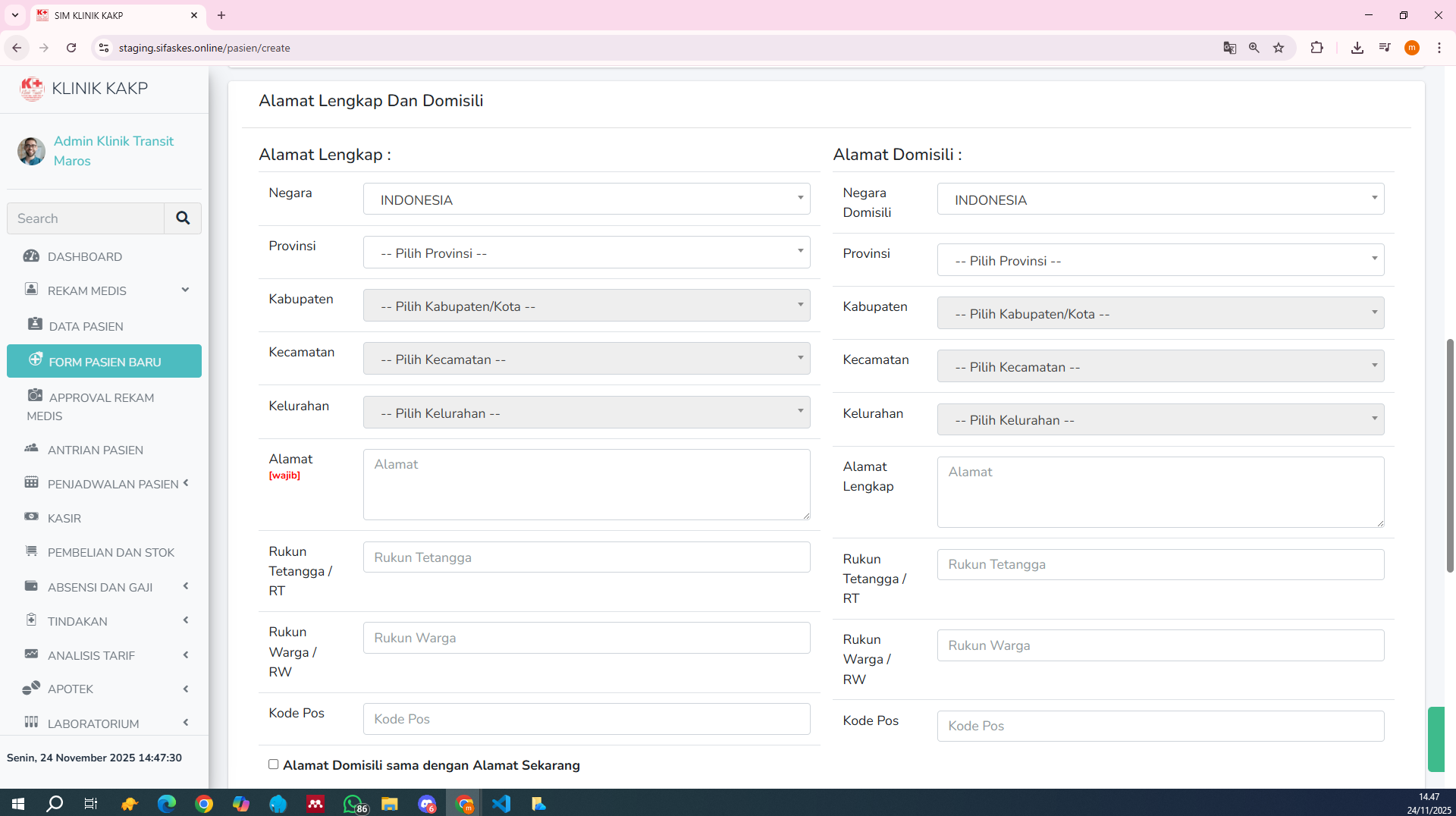Open Dashboard from the sidebar gauge icon

31,256
